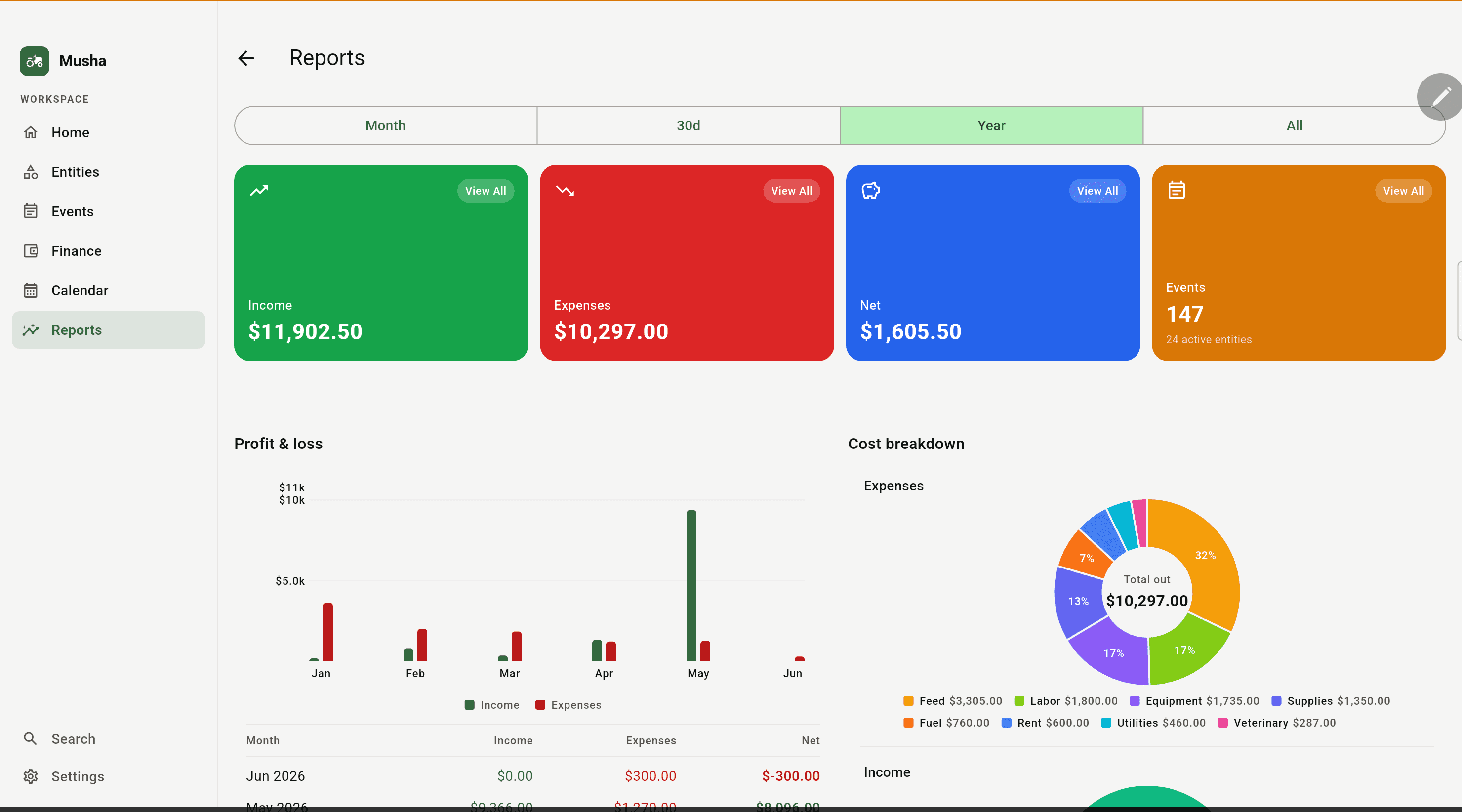This screenshot has width=1462, height=812.
Task: View All on the Income card
Action: pos(485,191)
